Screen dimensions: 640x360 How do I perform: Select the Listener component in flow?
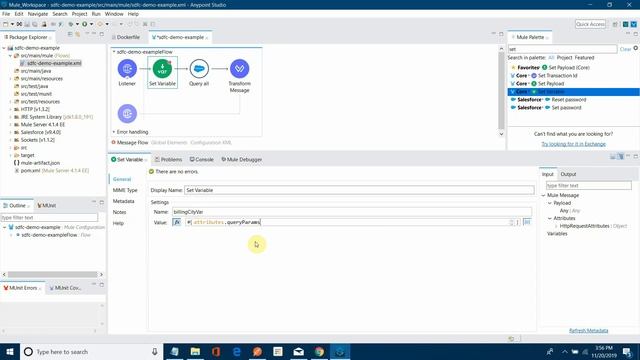pos(127,69)
